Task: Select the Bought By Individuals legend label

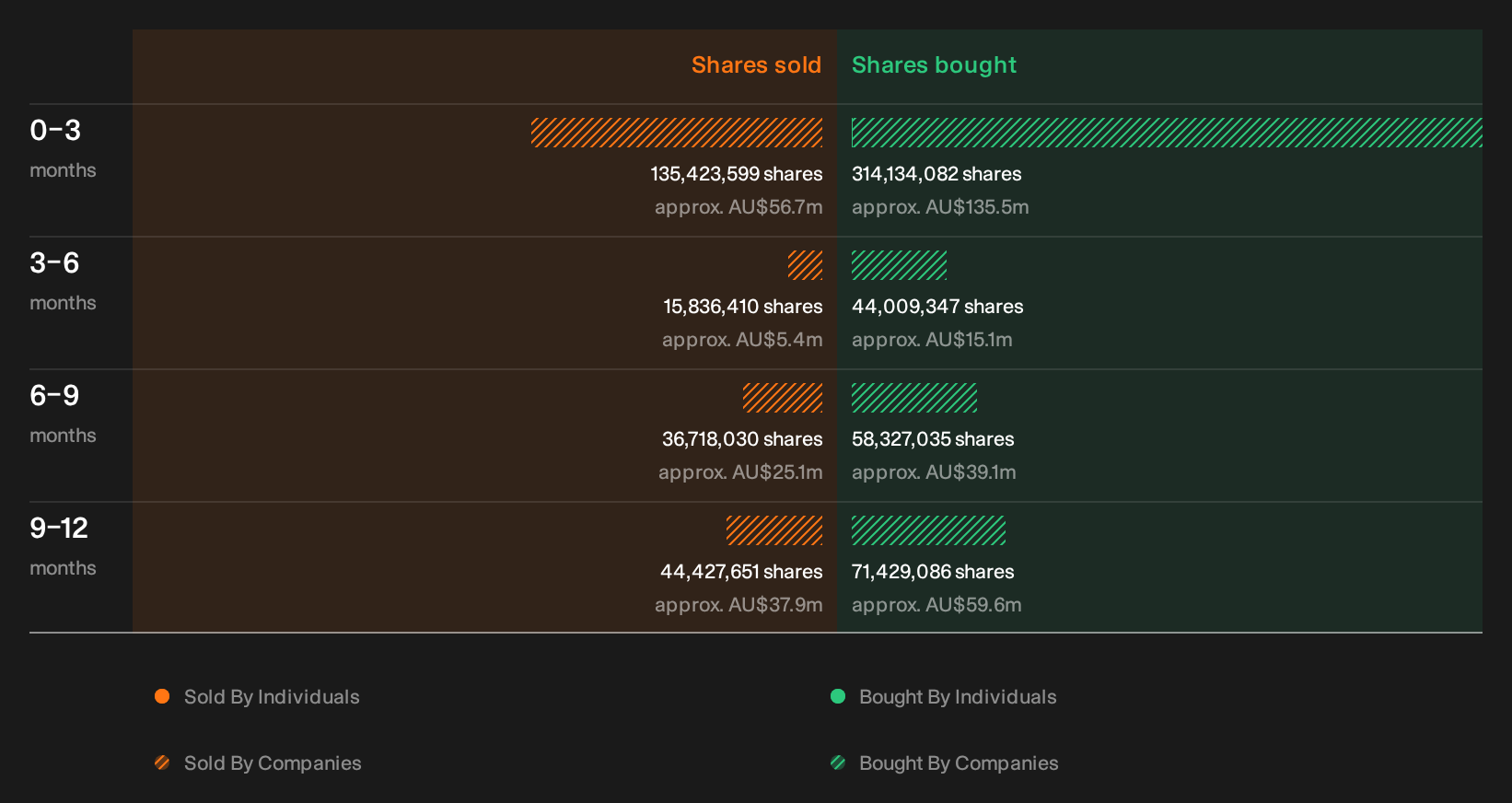Action: (x=958, y=697)
